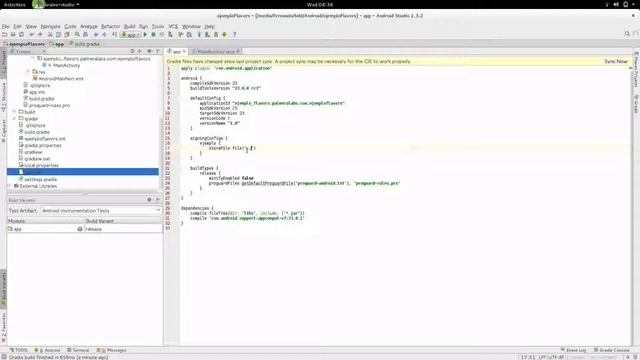Select the release build variant cell
Image resolution: width=640 pixels, height=360 pixels.
[123, 229]
